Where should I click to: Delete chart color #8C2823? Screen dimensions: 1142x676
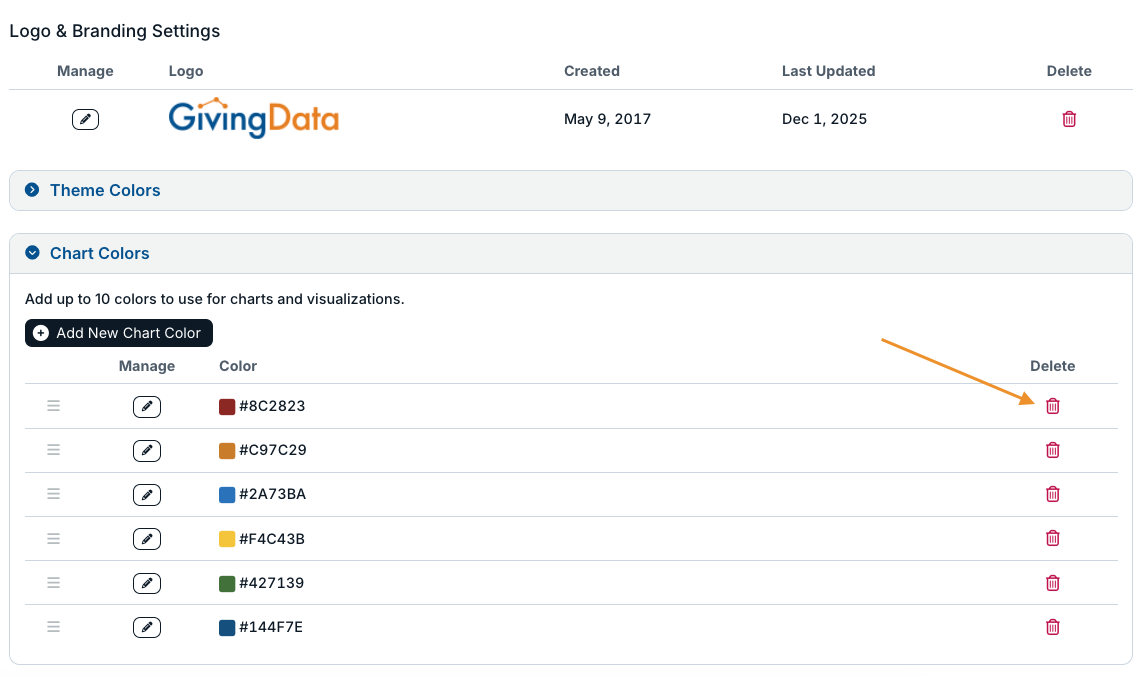(x=1052, y=406)
